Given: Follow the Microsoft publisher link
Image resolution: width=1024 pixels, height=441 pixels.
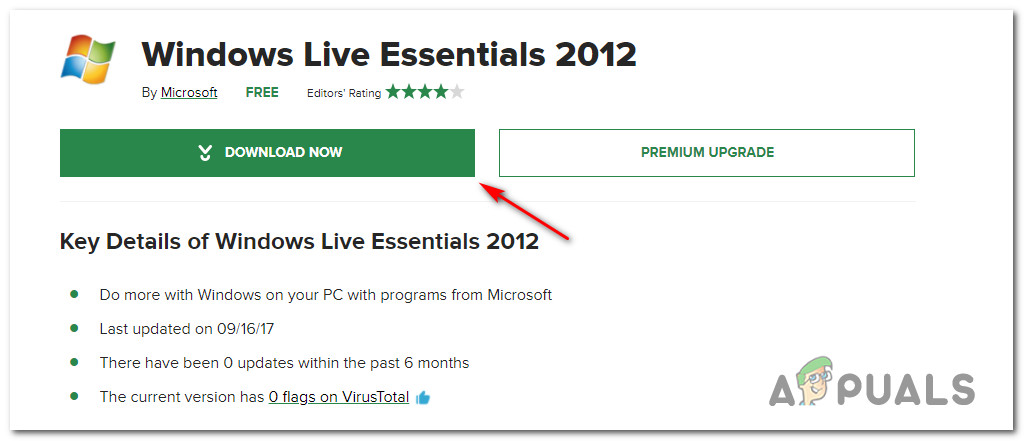Looking at the screenshot, I should [x=190, y=93].
